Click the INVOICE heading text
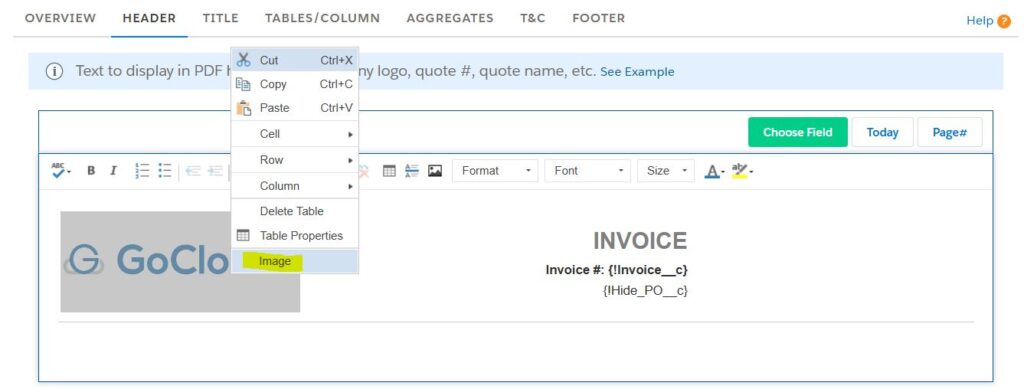Image resolution: width=1024 pixels, height=389 pixels. click(640, 241)
